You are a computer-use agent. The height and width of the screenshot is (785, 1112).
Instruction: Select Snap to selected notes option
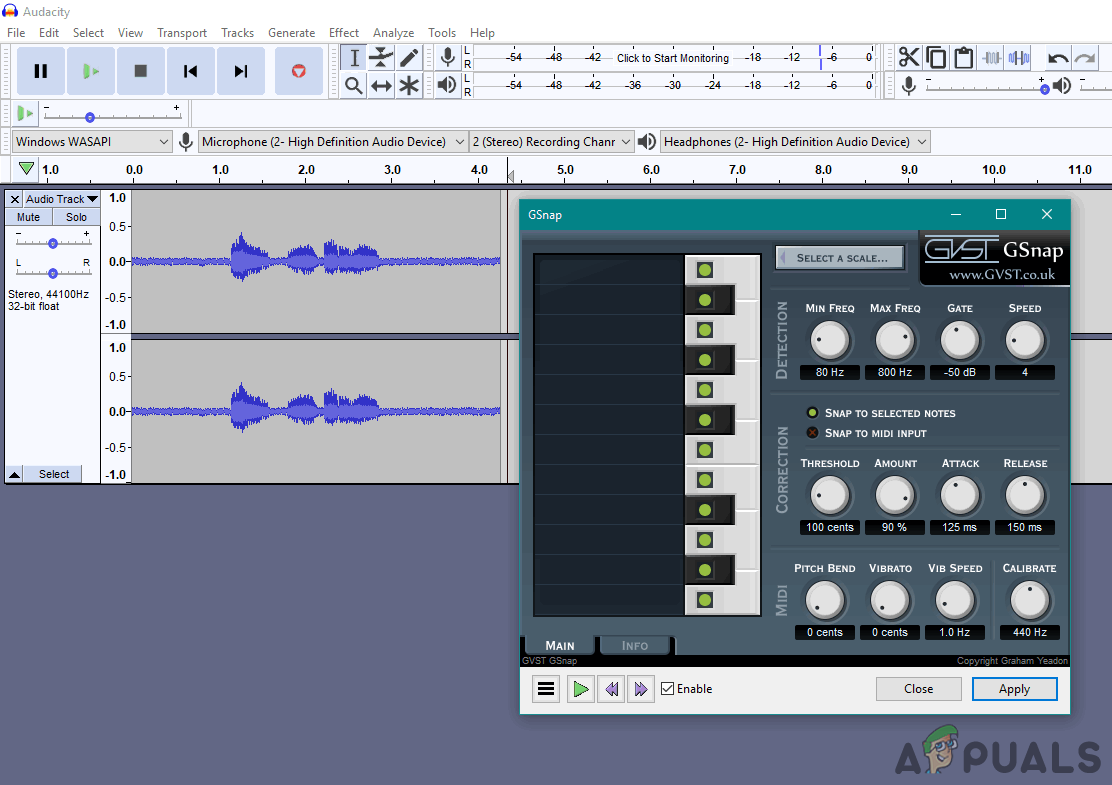[813, 413]
